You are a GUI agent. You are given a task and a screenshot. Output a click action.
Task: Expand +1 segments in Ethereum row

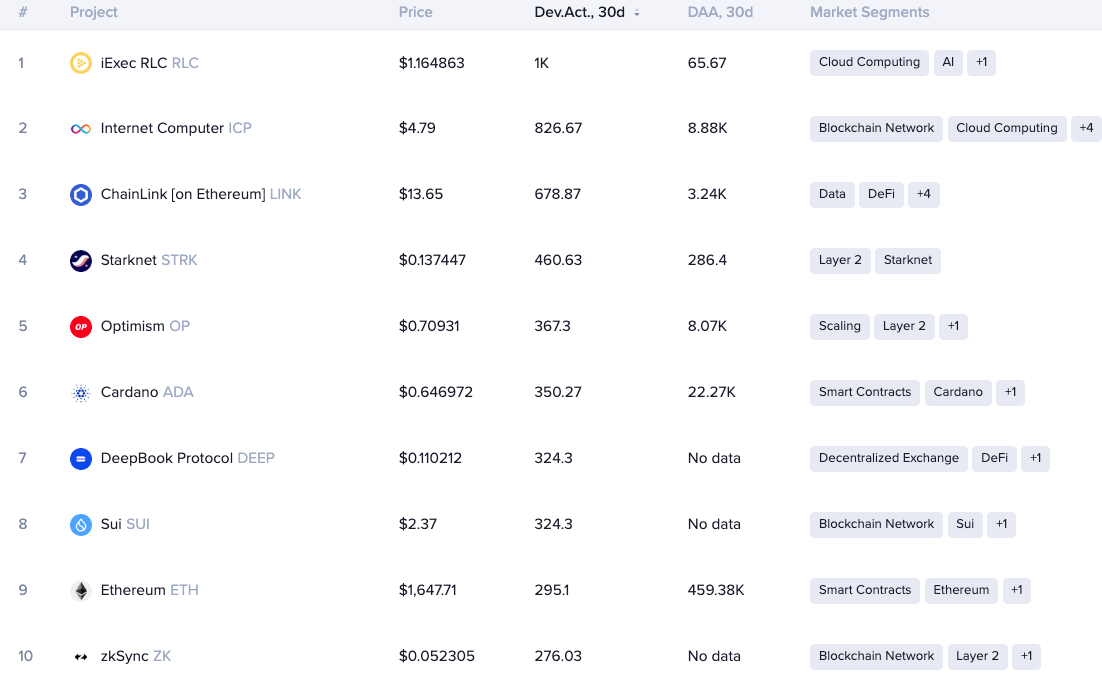(x=1016, y=591)
